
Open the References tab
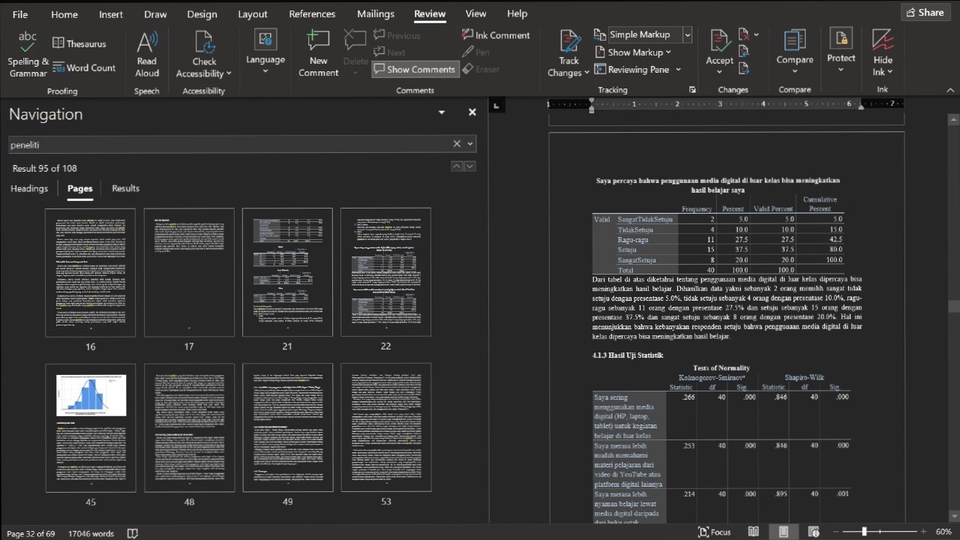312,13
